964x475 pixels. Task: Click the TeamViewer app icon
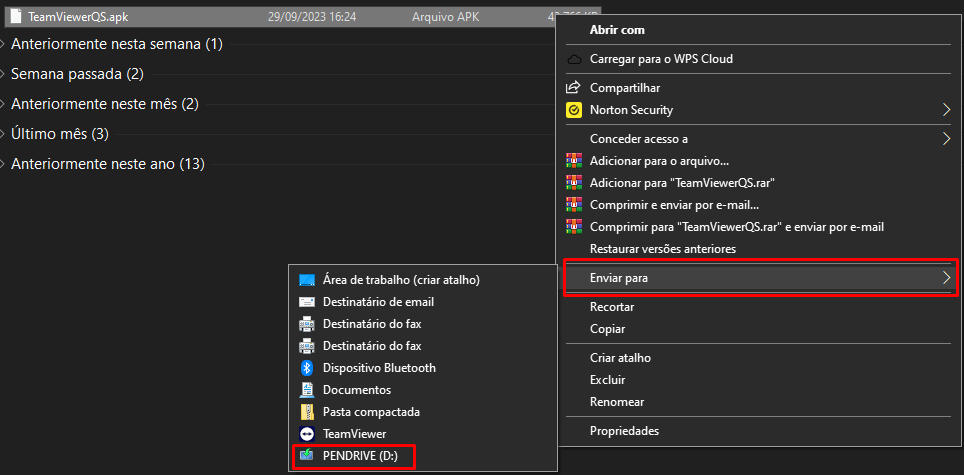[307, 434]
